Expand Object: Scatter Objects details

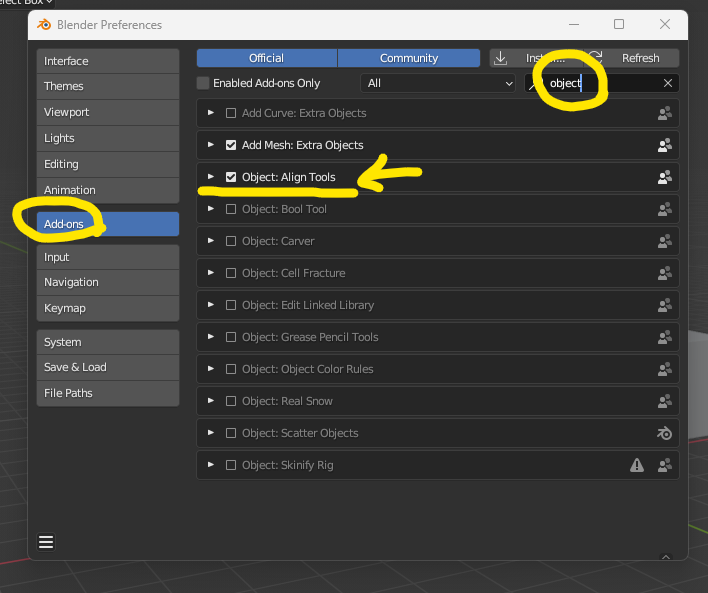click(210, 433)
